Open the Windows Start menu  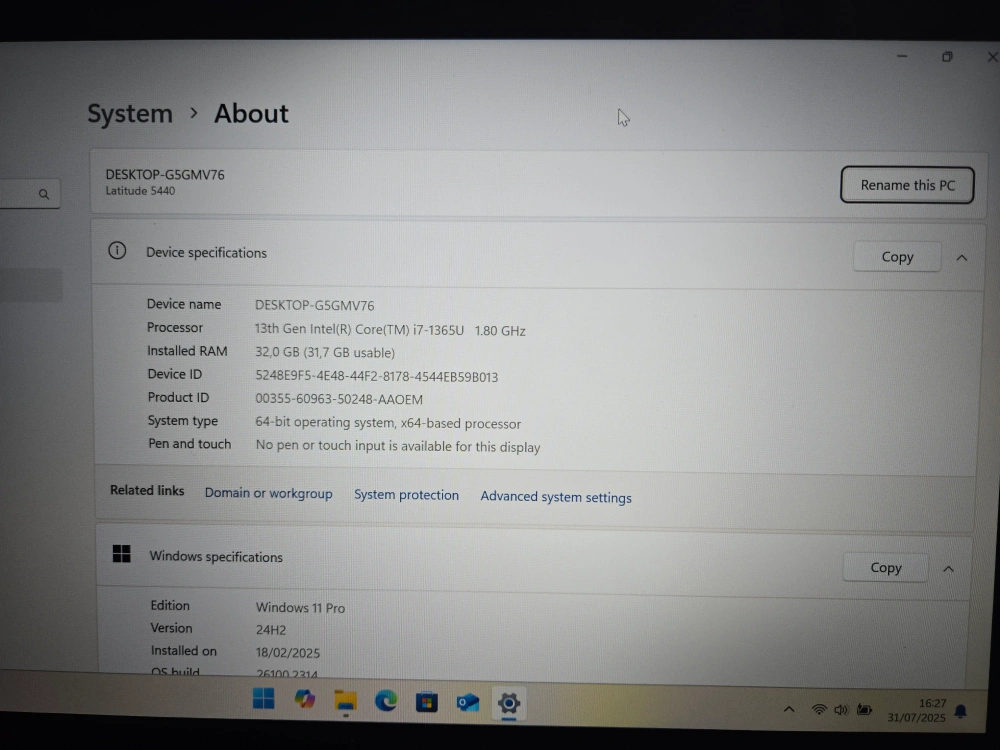[x=263, y=699]
